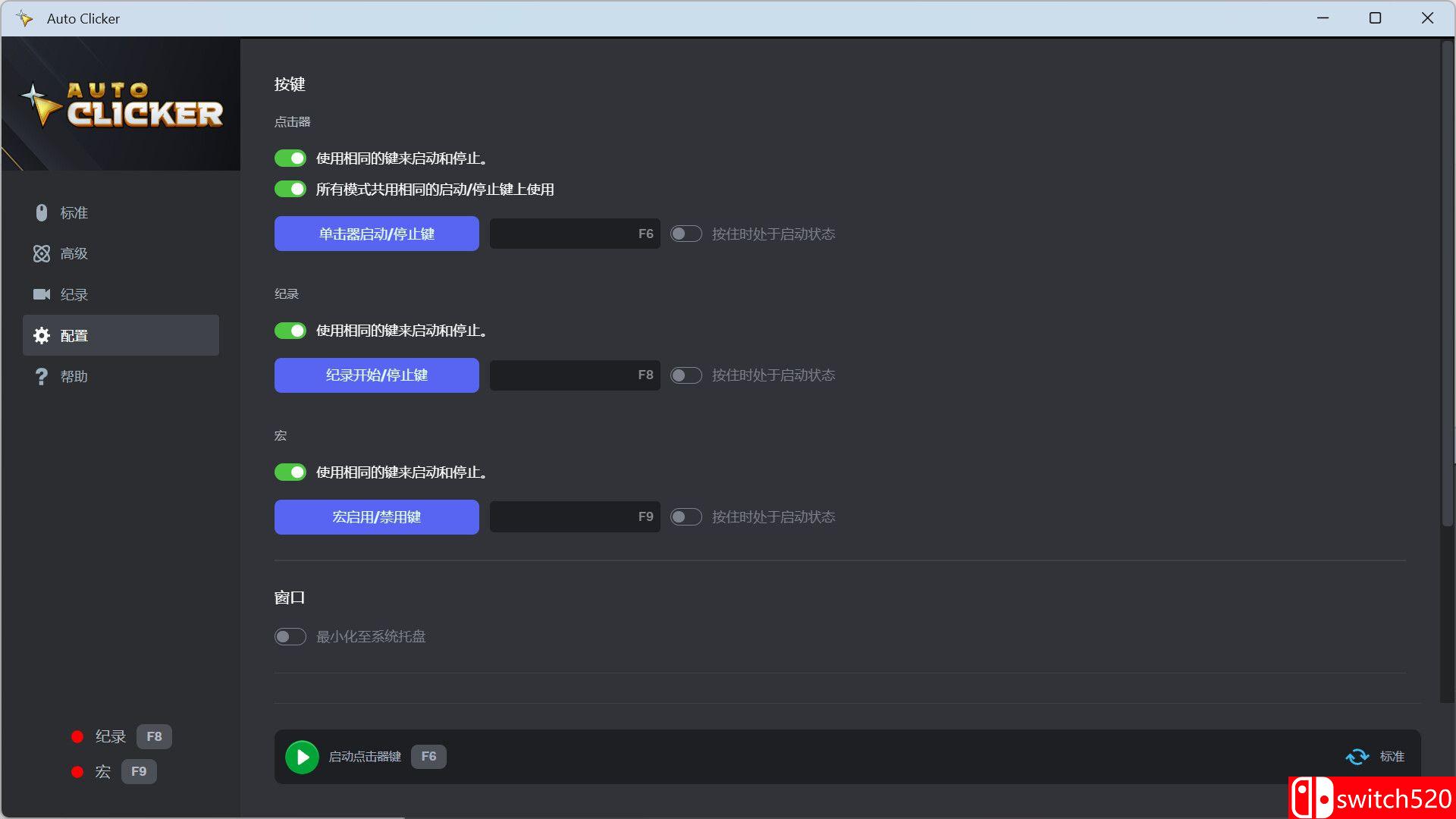Click the F6 hotkey input field
Screen dimensions: 1456x819
click(574, 234)
